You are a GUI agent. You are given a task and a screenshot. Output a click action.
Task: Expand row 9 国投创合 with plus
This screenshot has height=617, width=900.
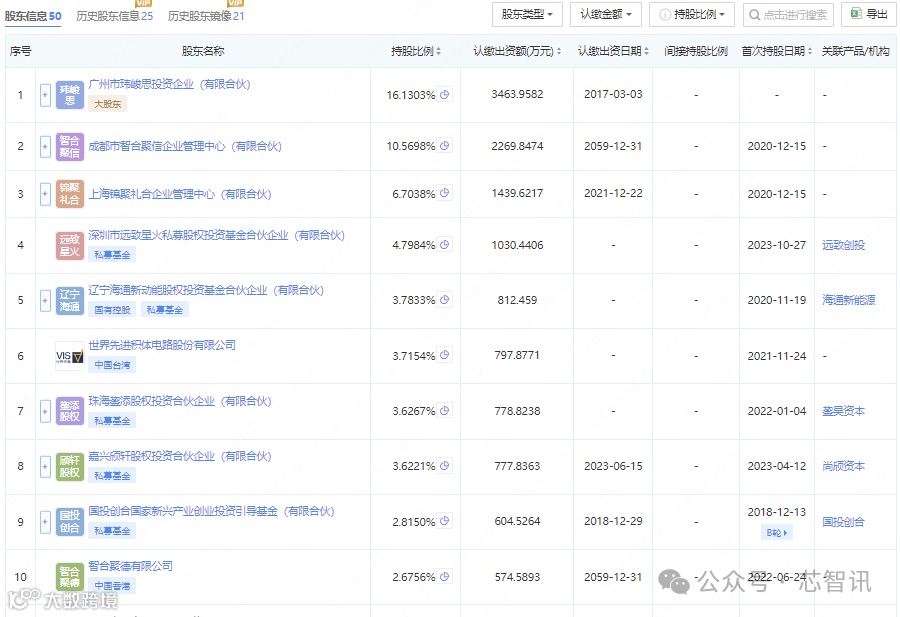point(45,522)
